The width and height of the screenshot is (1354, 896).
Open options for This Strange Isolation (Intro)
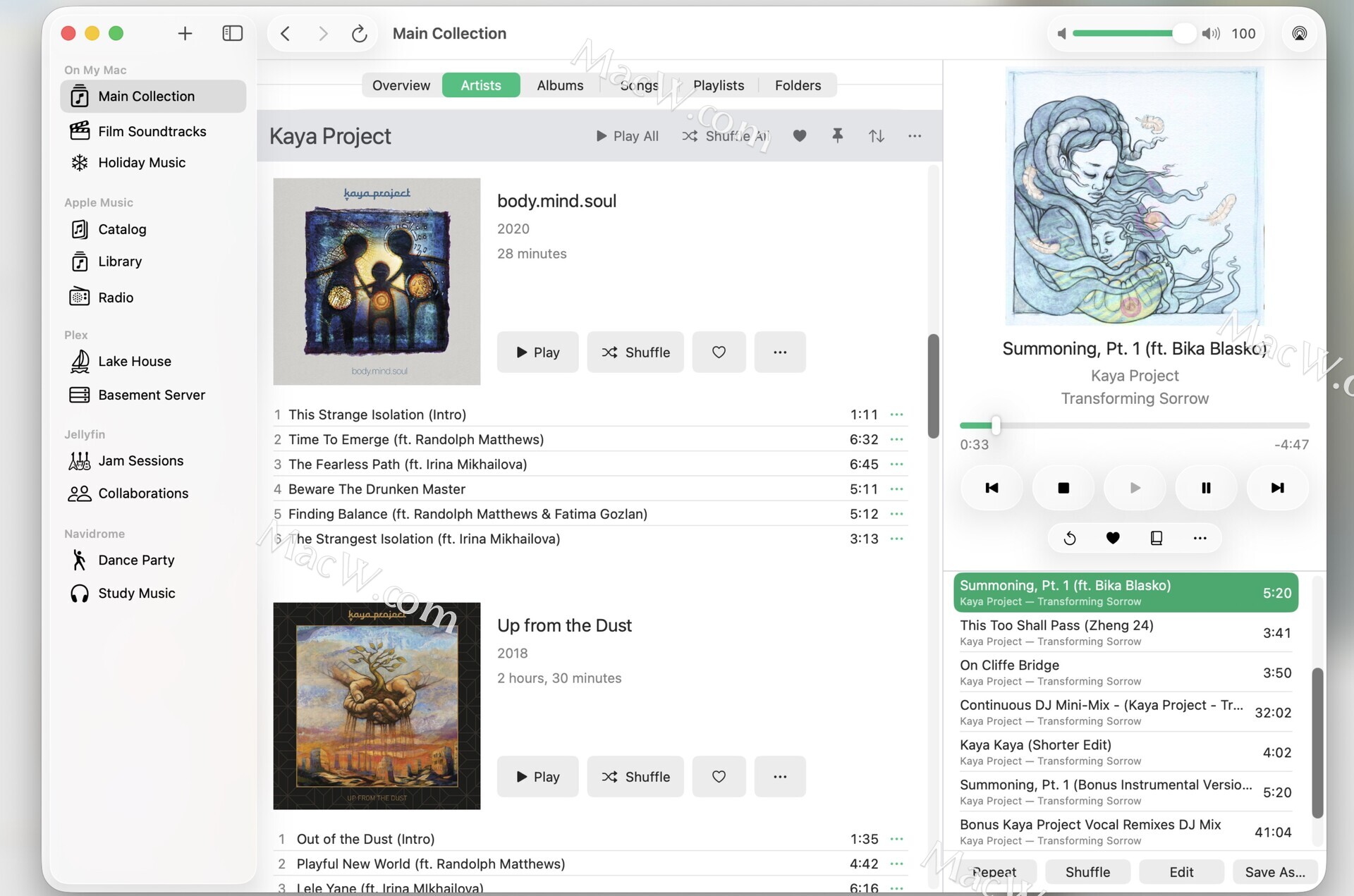tap(896, 415)
